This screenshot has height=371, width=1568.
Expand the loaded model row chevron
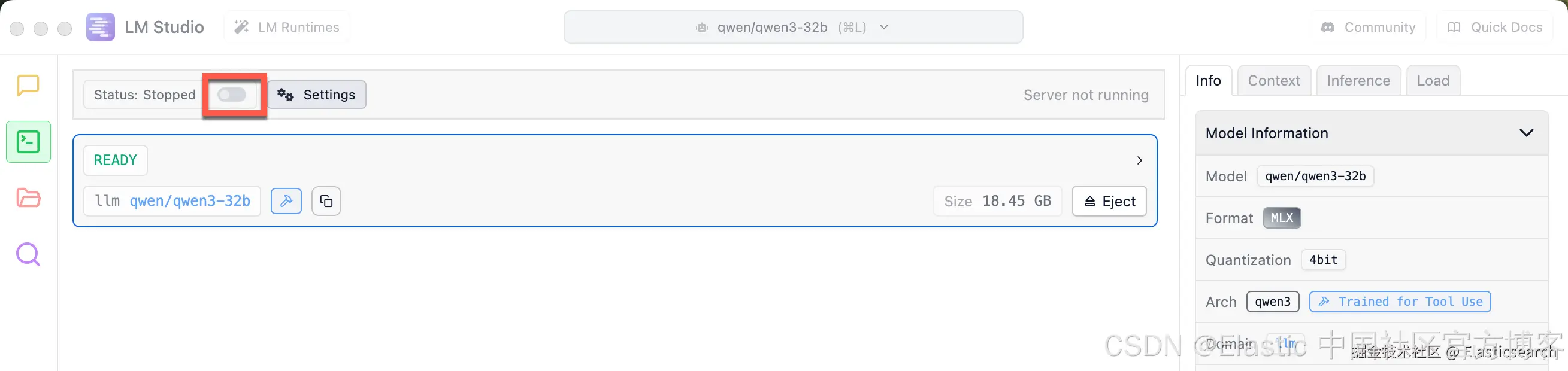click(1139, 160)
